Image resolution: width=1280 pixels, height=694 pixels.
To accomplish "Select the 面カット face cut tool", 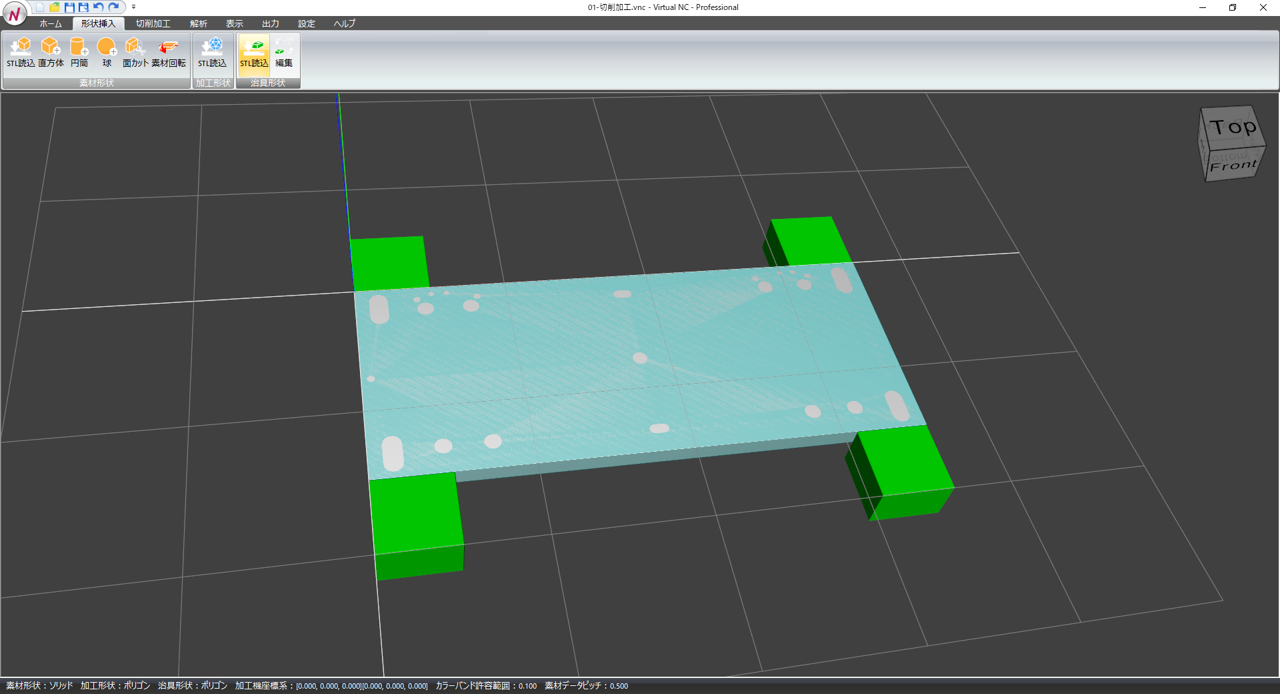I will coord(135,52).
